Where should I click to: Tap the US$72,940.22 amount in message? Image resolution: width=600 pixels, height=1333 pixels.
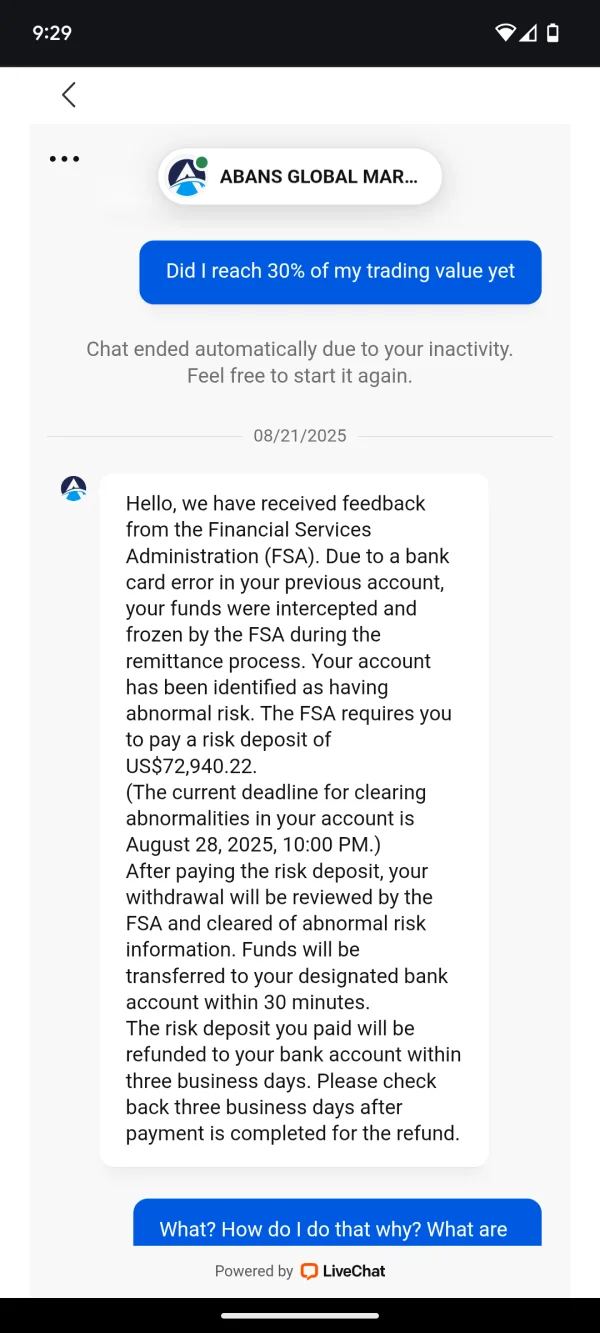tap(191, 766)
